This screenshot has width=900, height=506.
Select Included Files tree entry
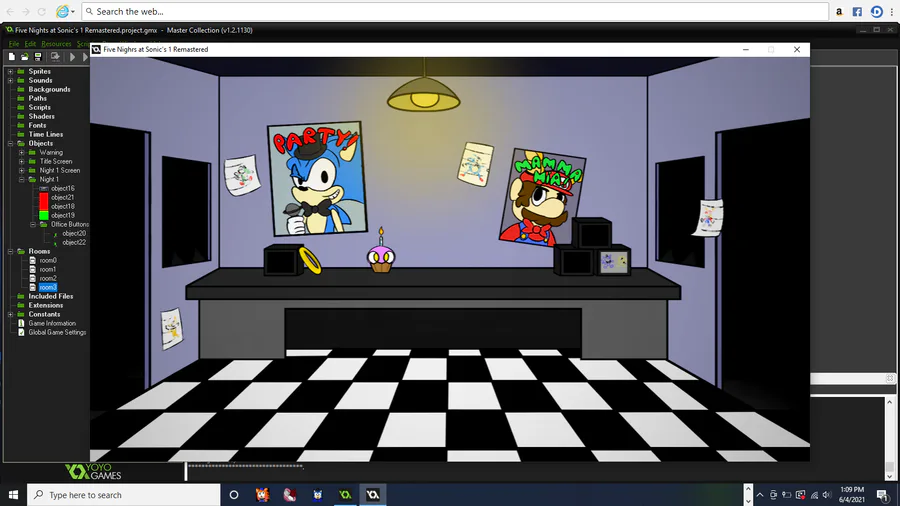pos(51,297)
